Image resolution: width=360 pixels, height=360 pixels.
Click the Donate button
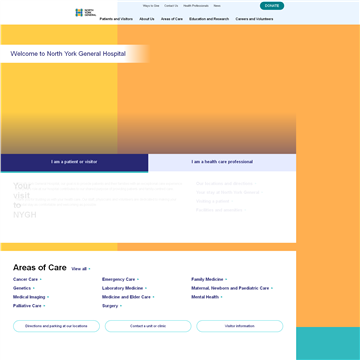(272, 6)
